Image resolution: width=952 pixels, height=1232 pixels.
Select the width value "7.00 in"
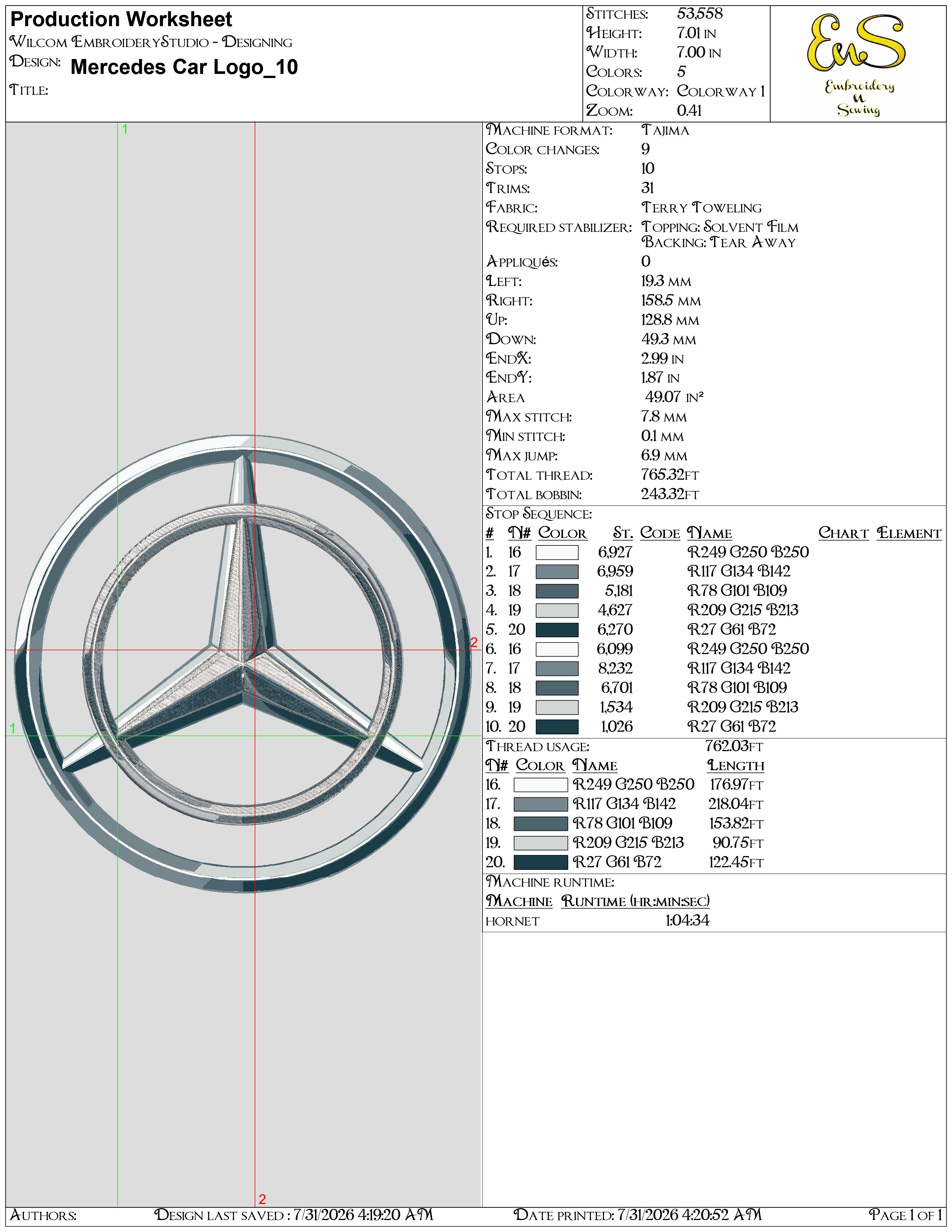(x=699, y=53)
